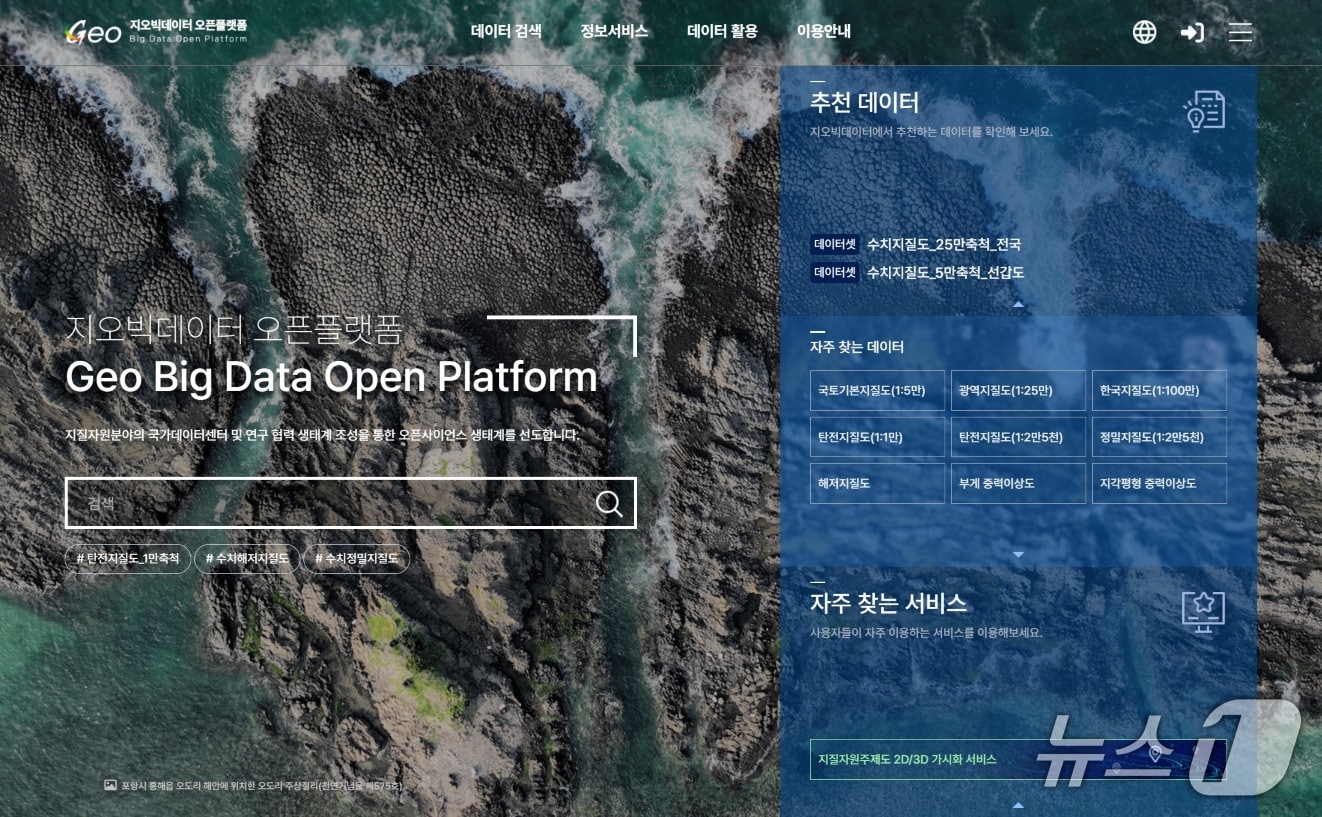1322x817 pixels.
Task: Expand the 자주 찾는 데이터 down arrow
Action: 1018,554
